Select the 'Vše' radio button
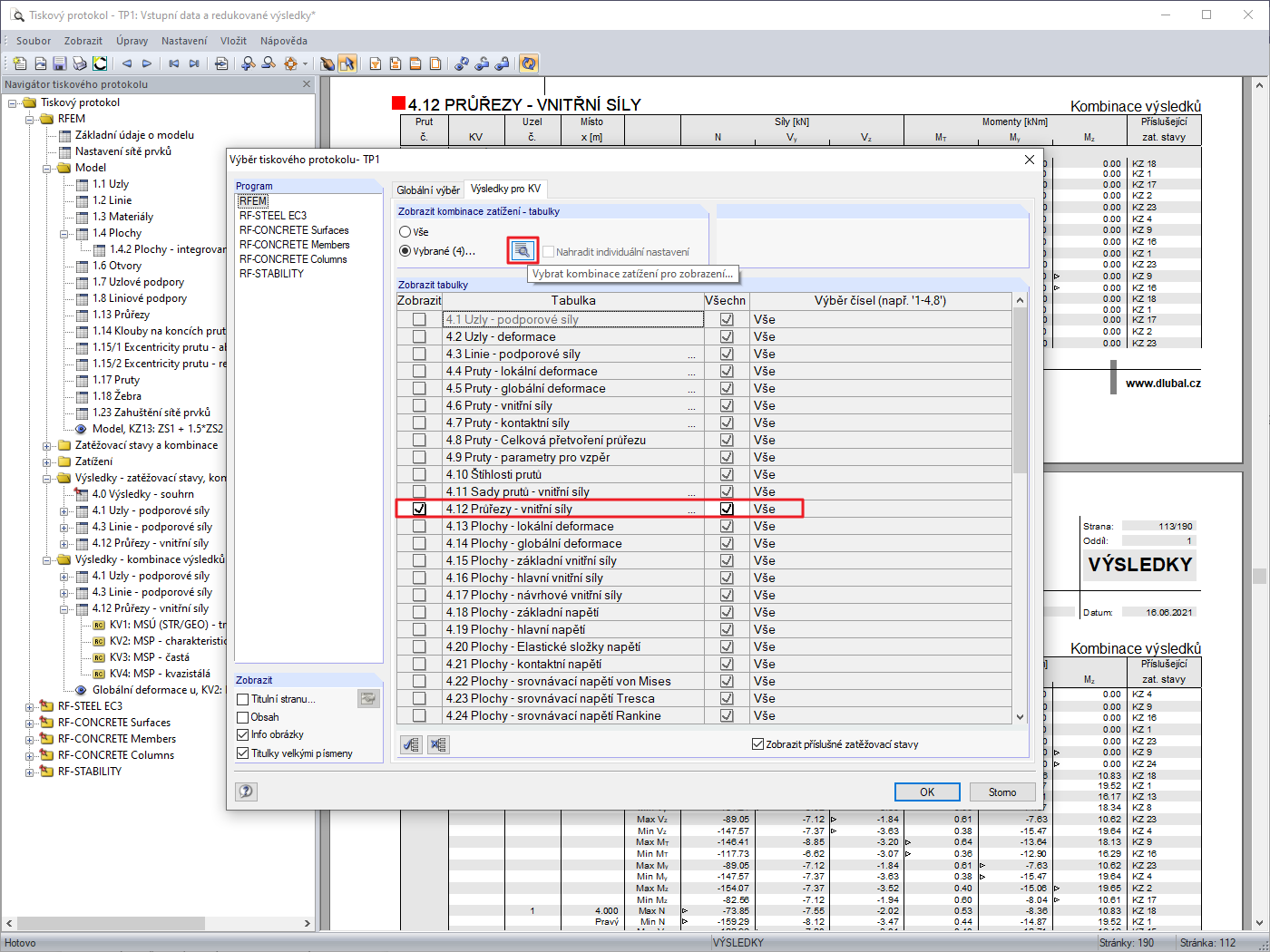Image resolution: width=1270 pixels, height=952 pixels. (405, 232)
